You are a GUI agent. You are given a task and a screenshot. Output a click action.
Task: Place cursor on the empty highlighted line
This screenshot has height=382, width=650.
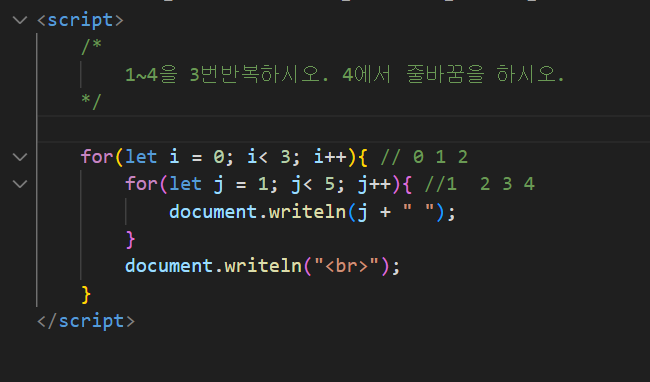click(x=343, y=129)
